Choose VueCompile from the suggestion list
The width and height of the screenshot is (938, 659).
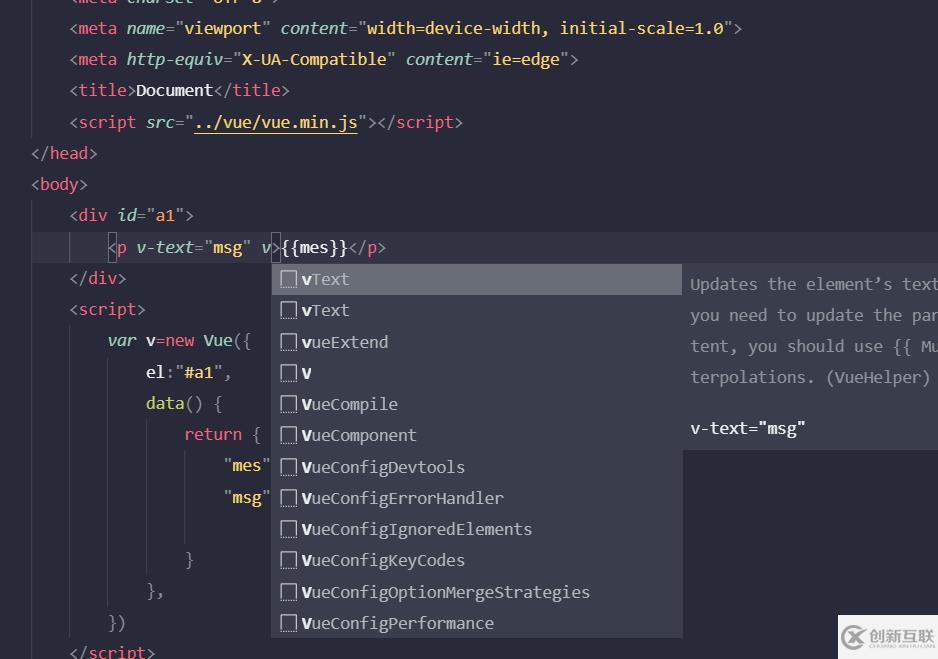(477, 404)
